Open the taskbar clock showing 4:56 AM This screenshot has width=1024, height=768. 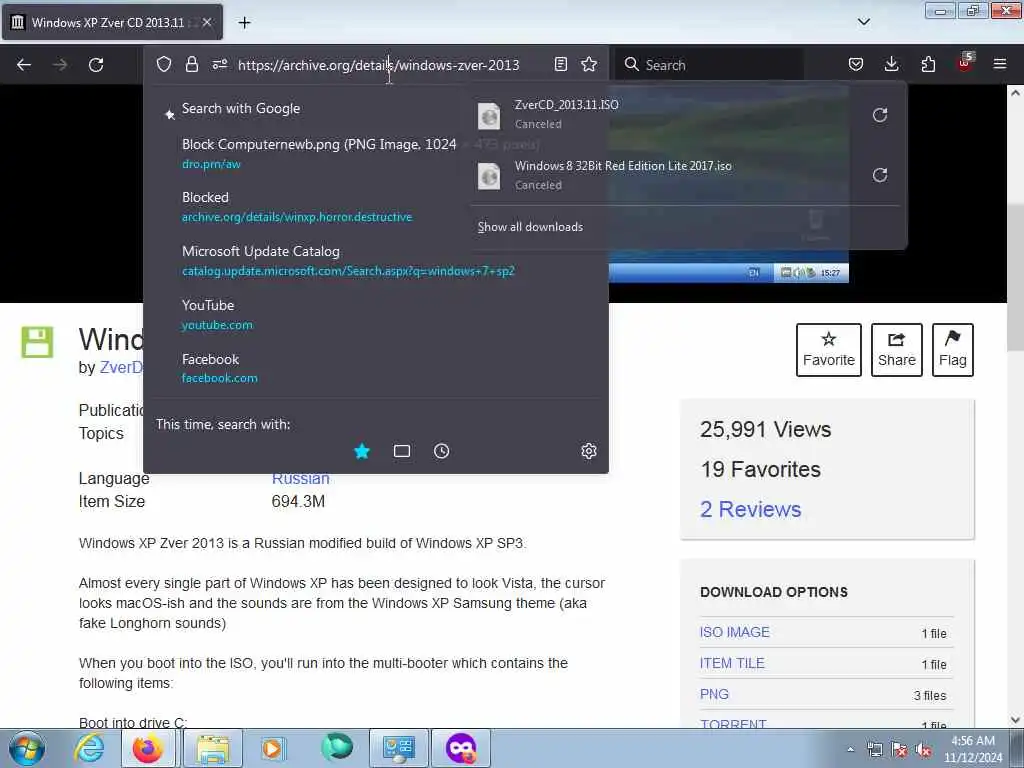point(972,749)
